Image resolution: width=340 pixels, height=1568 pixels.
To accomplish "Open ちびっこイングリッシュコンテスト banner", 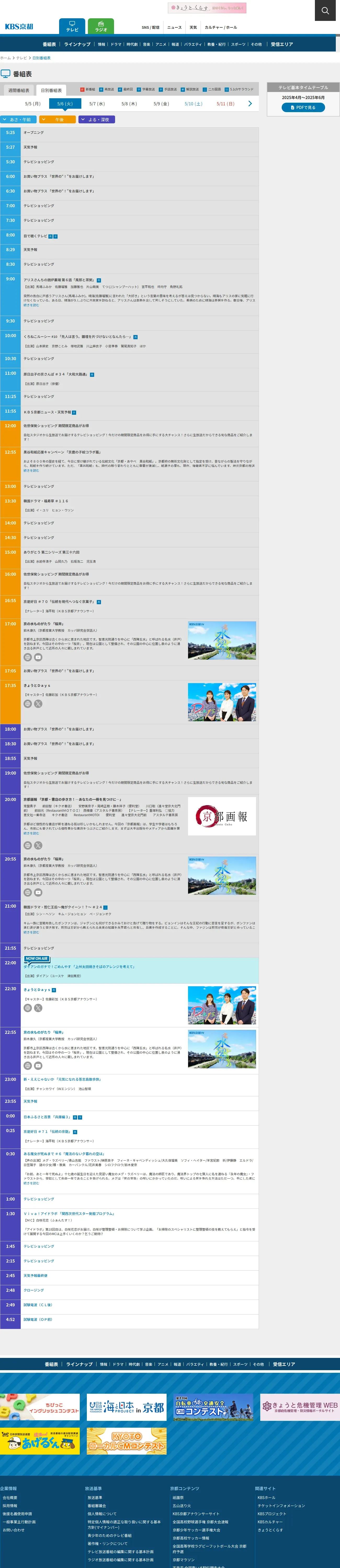I will click(39, 1407).
